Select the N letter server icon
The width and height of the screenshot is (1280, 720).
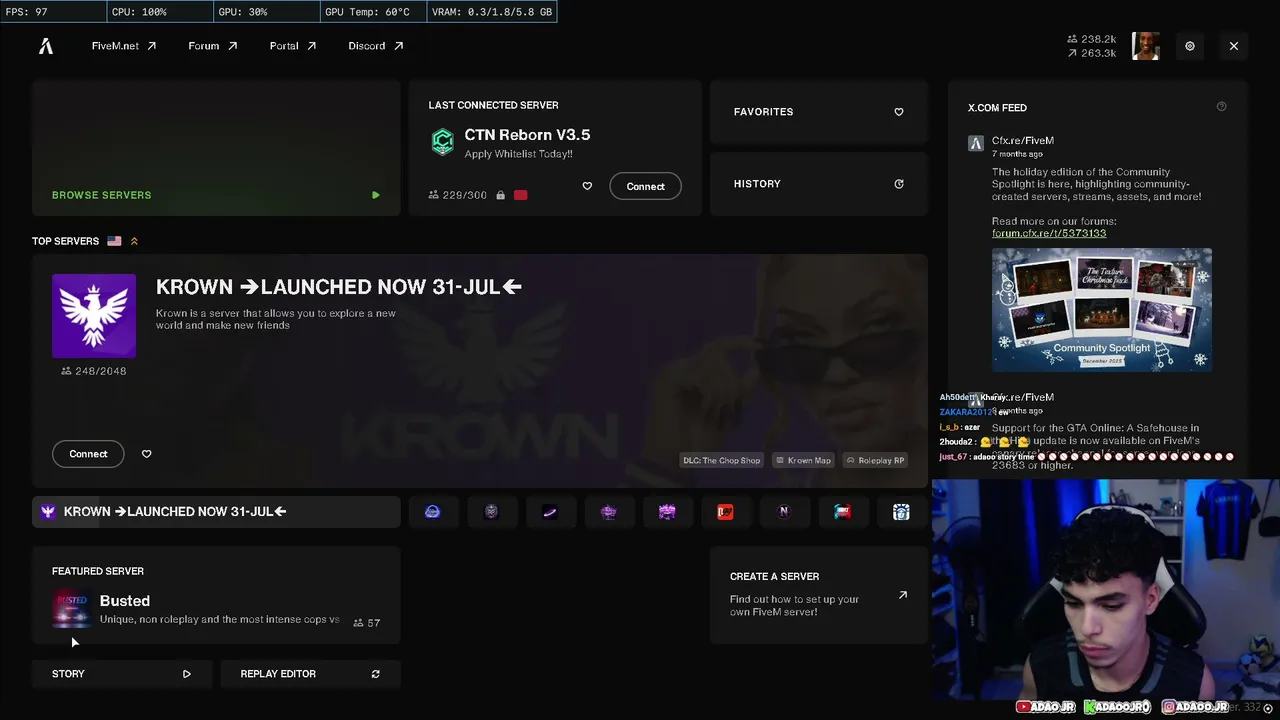[x=784, y=512]
